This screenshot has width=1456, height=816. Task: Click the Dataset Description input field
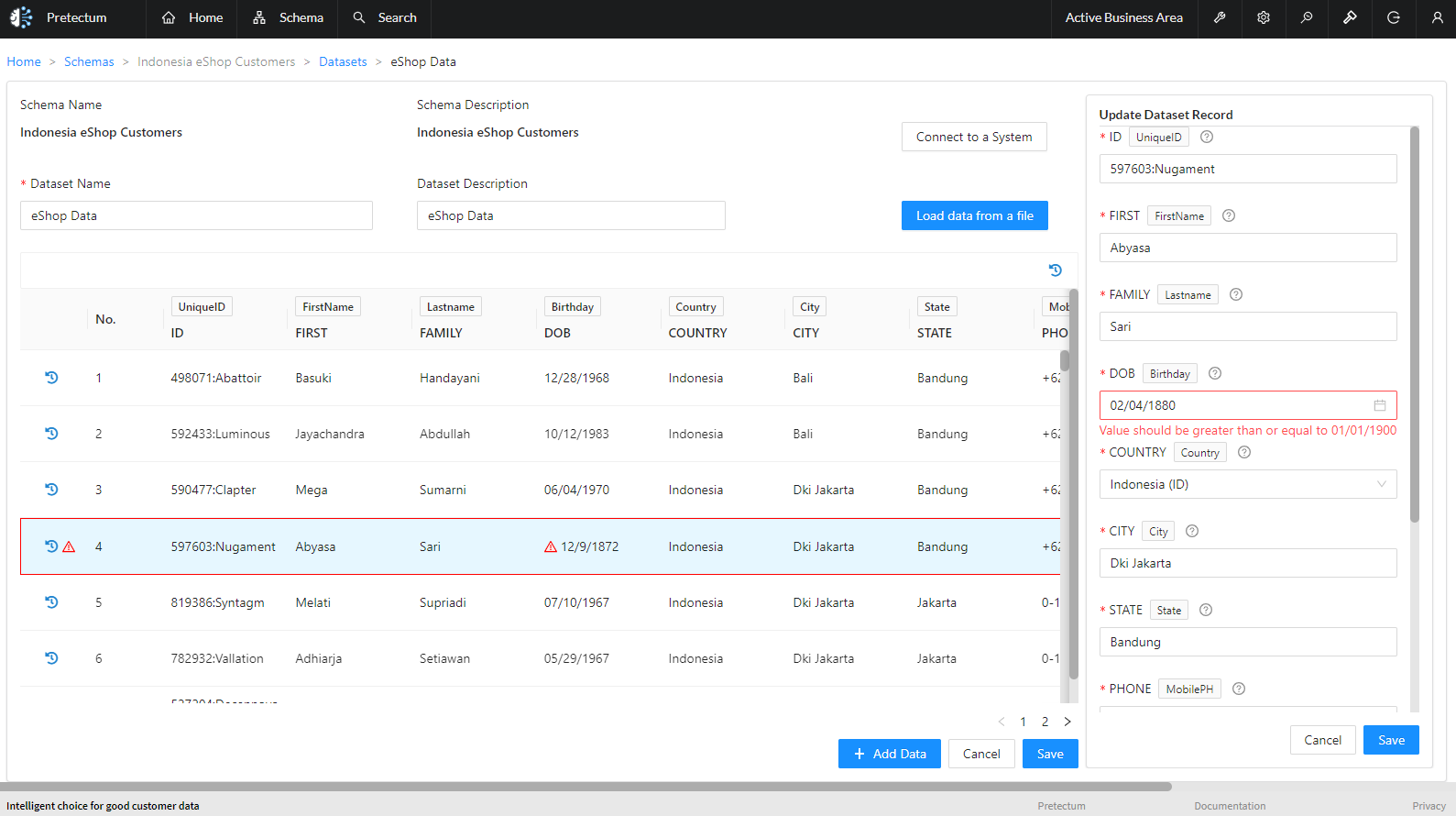click(571, 215)
